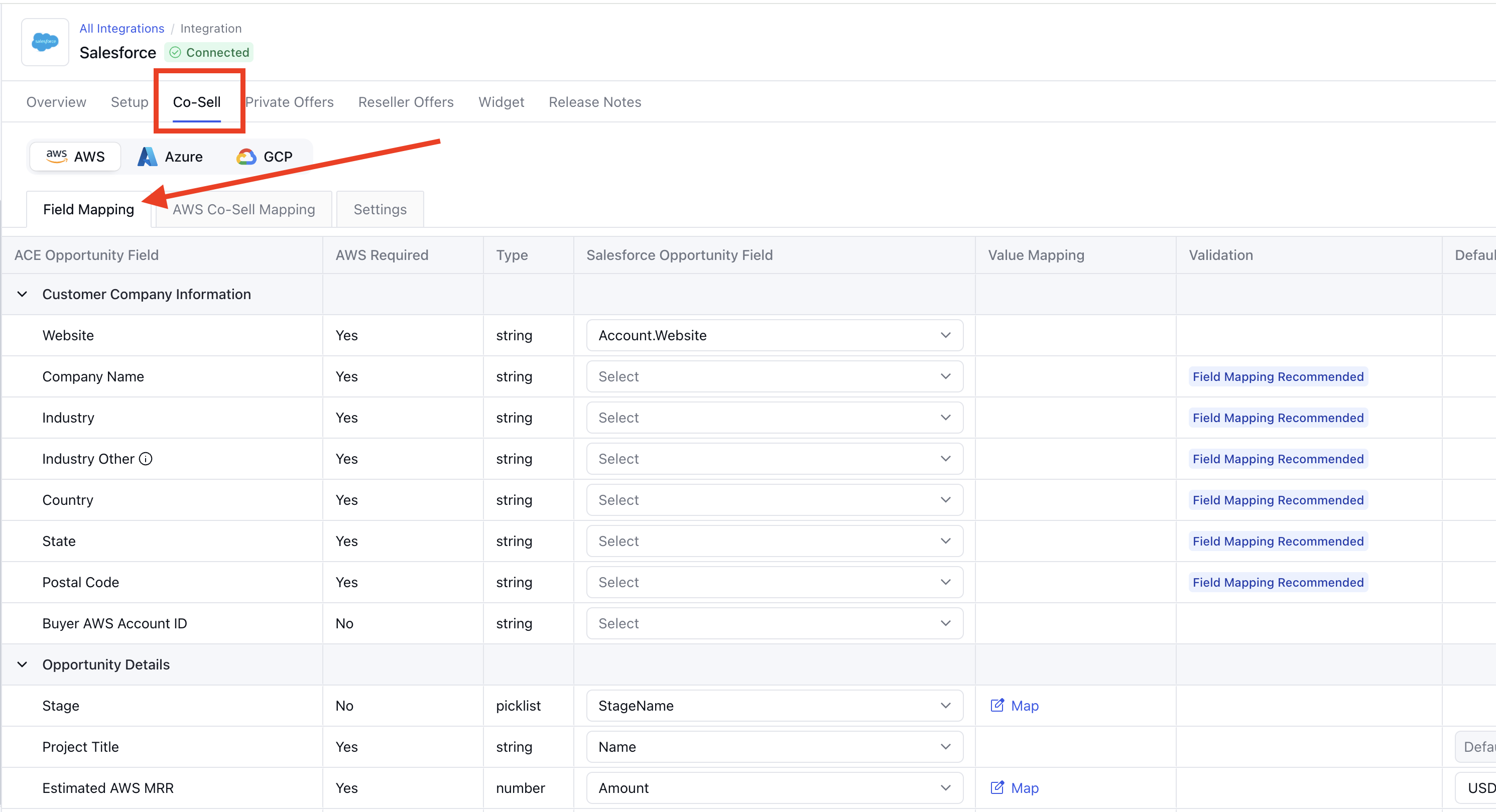This screenshot has height=812, width=1496.
Task: Open the Private Offers tab
Action: [x=289, y=102]
